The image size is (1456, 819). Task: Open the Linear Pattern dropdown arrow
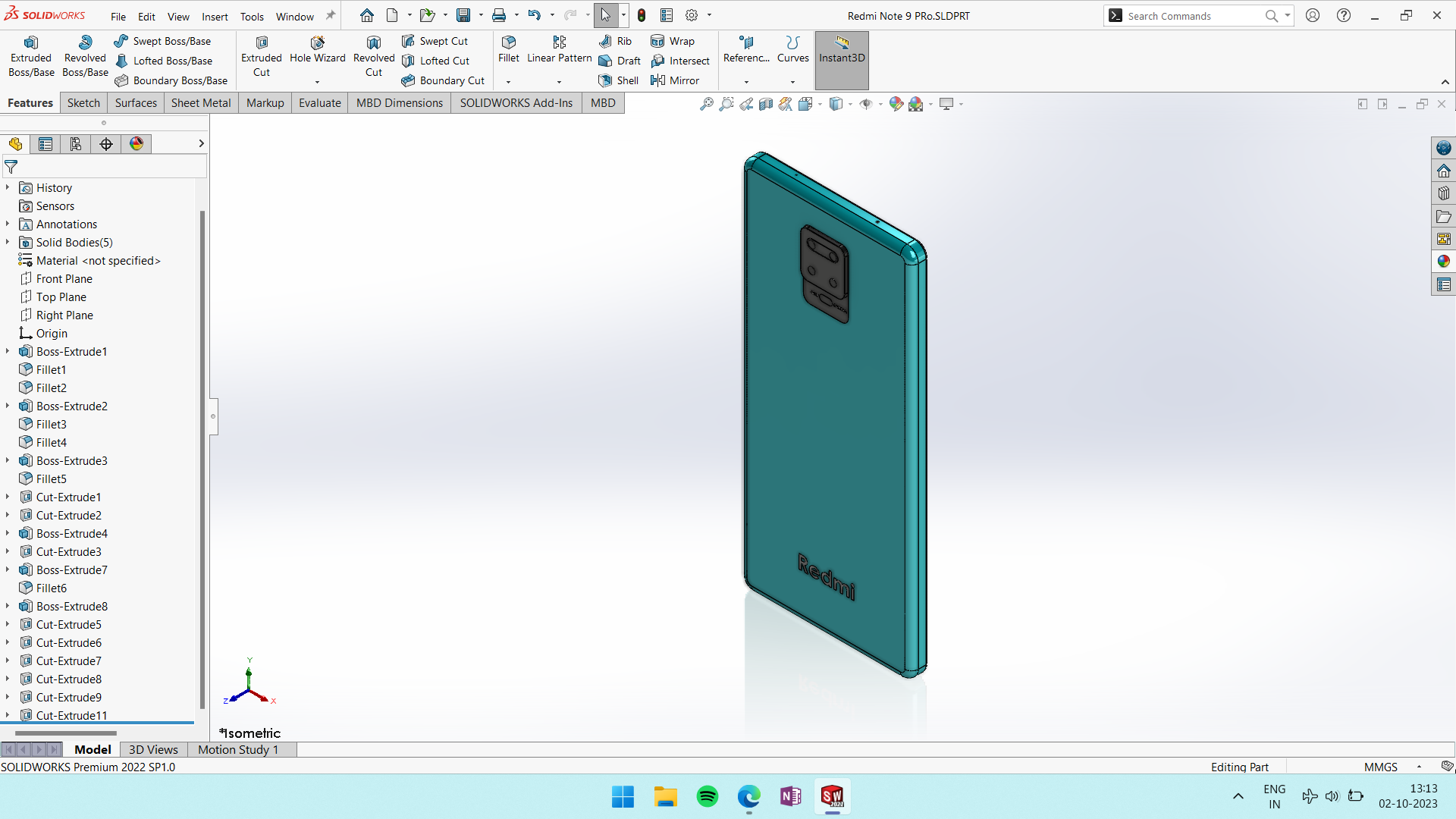coord(560,82)
